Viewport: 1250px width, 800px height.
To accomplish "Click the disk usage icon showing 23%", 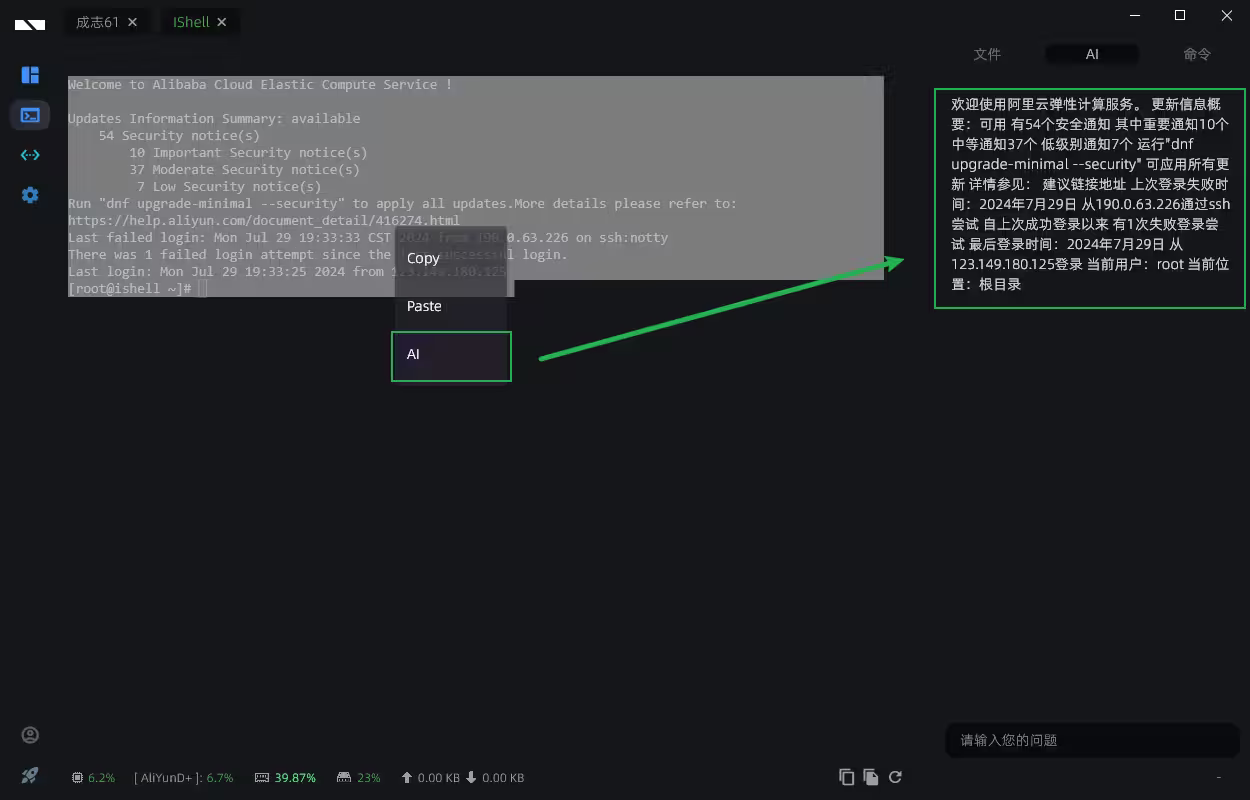I will click(344, 777).
